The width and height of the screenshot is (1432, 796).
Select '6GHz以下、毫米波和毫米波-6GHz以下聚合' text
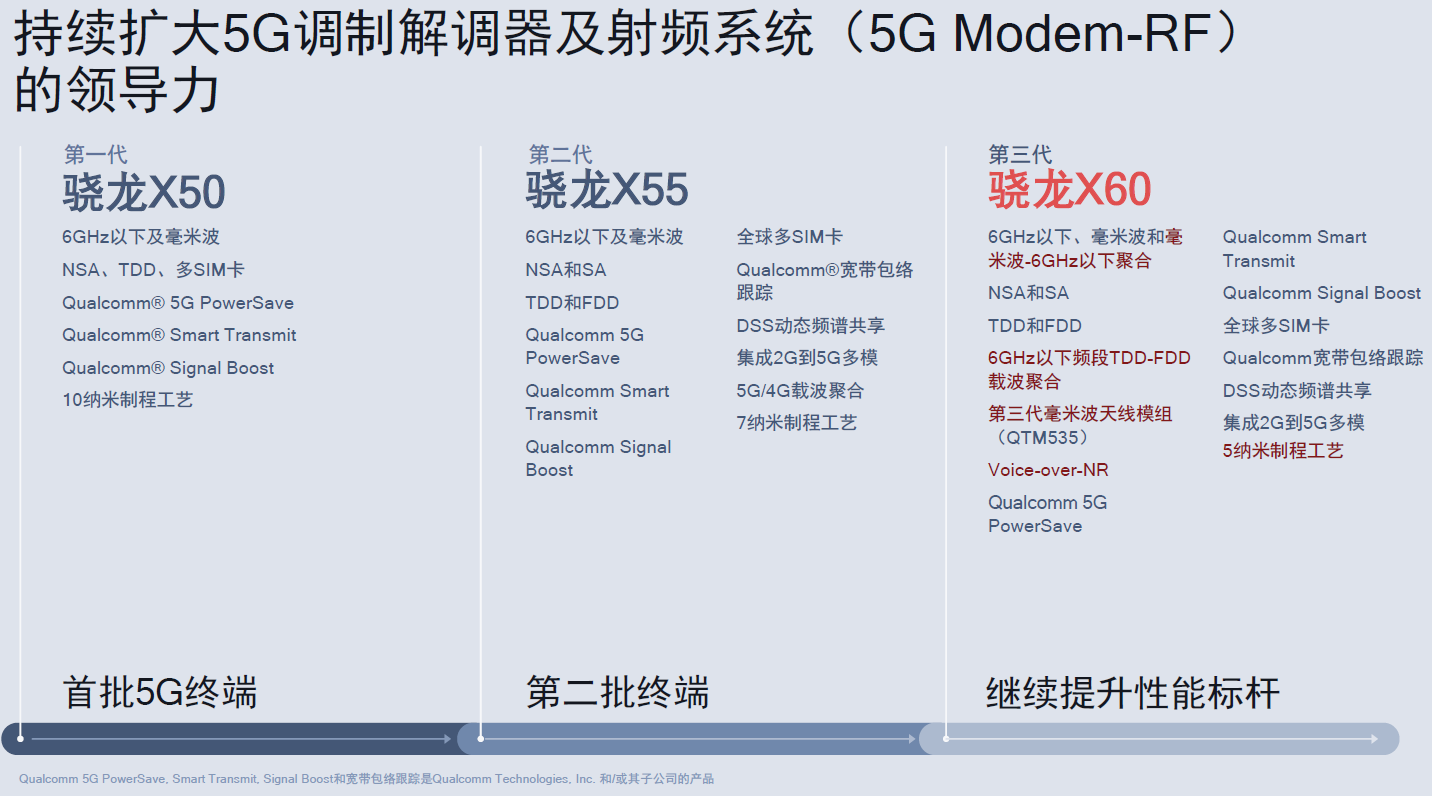pyautogui.click(x=1086, y=249)
